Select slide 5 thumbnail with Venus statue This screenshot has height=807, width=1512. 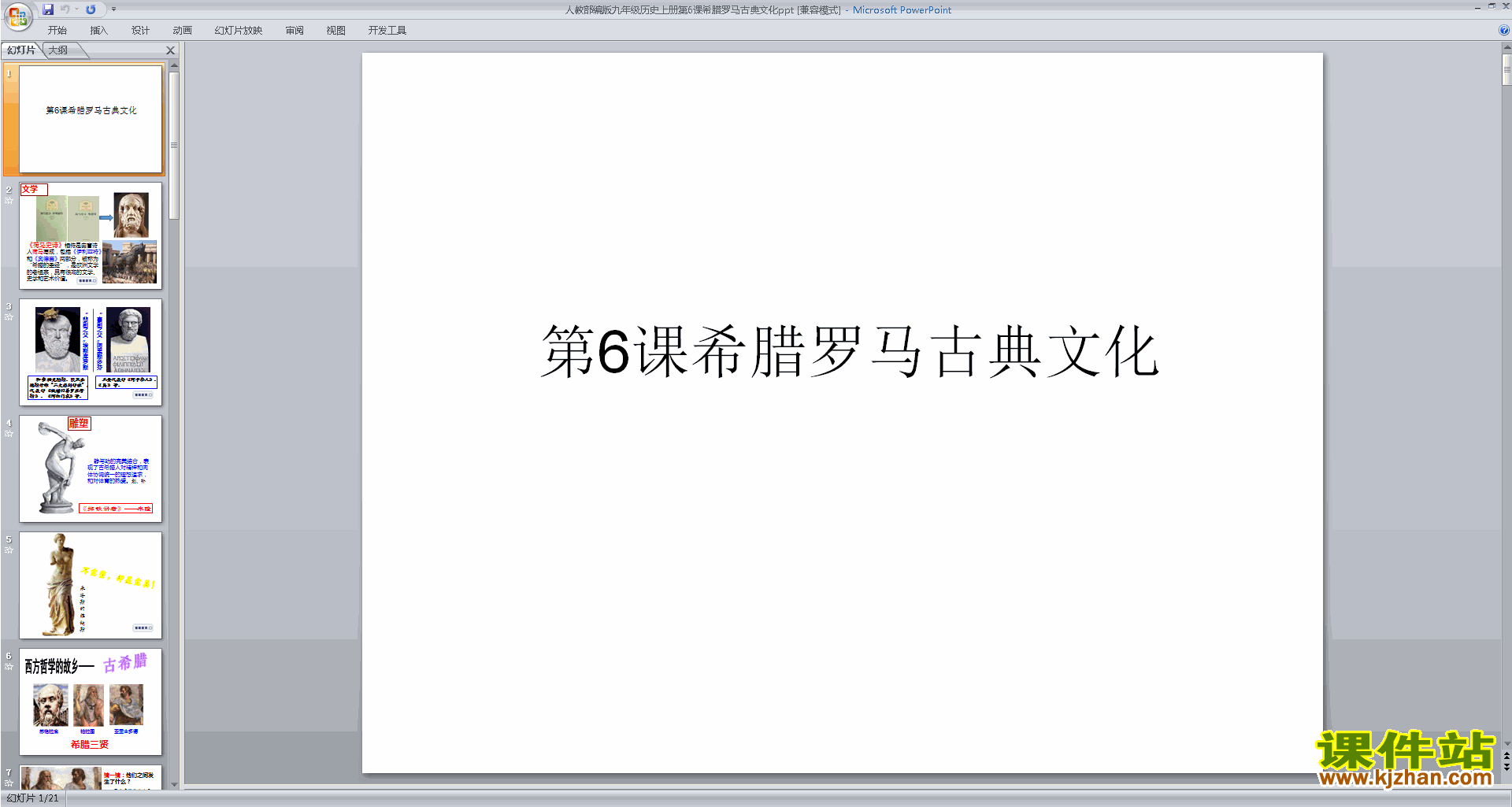coord(91,585)
